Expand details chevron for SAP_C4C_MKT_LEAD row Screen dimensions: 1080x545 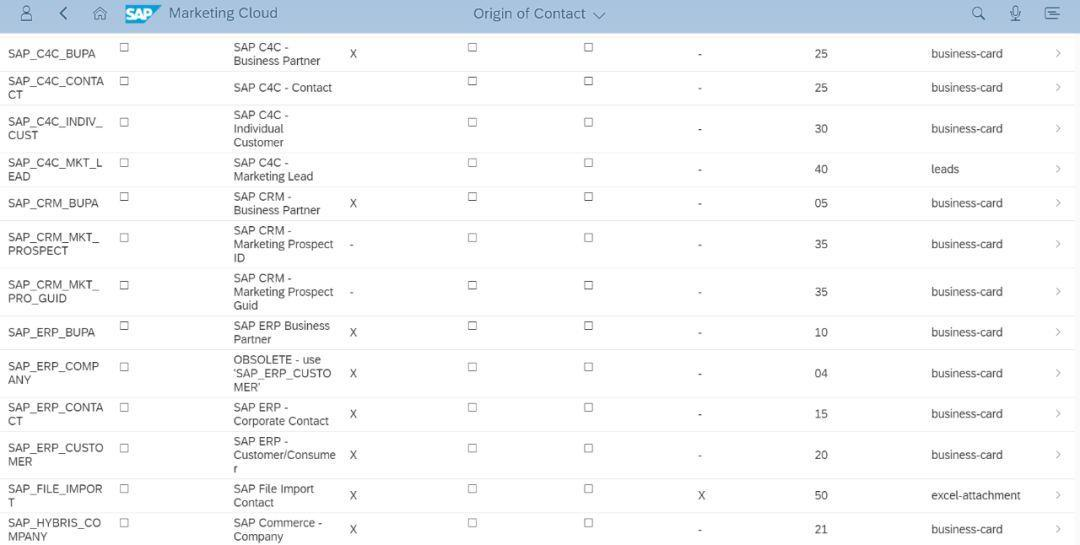pyautogui.click(x=1058, y=169)
